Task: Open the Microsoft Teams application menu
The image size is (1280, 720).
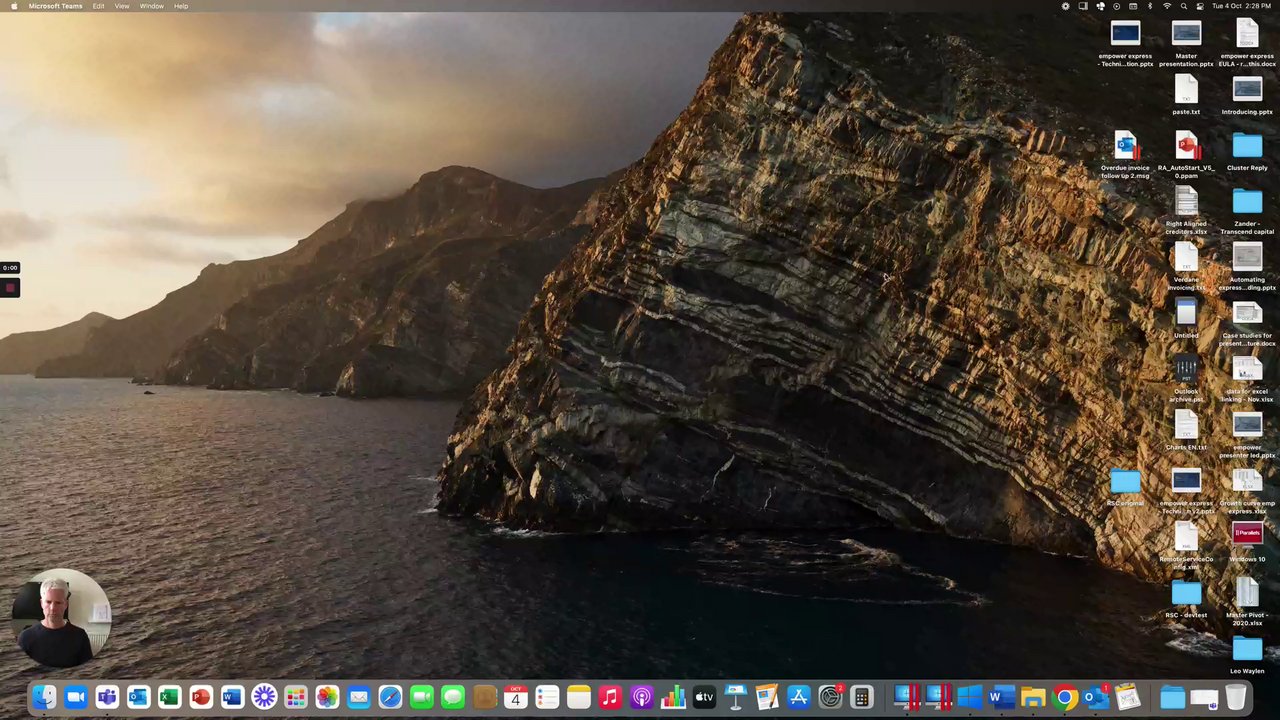Action: point(55,6)
